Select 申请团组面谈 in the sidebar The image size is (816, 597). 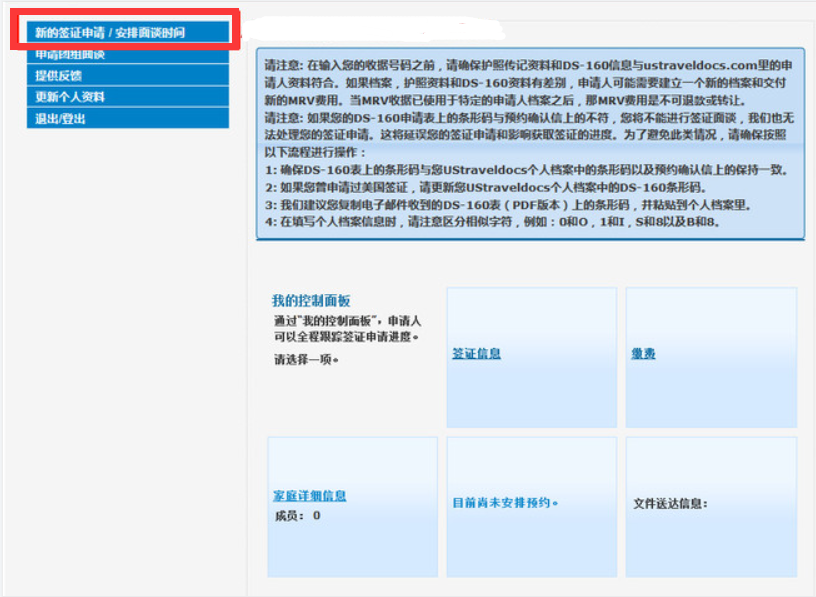coord(70,55)
